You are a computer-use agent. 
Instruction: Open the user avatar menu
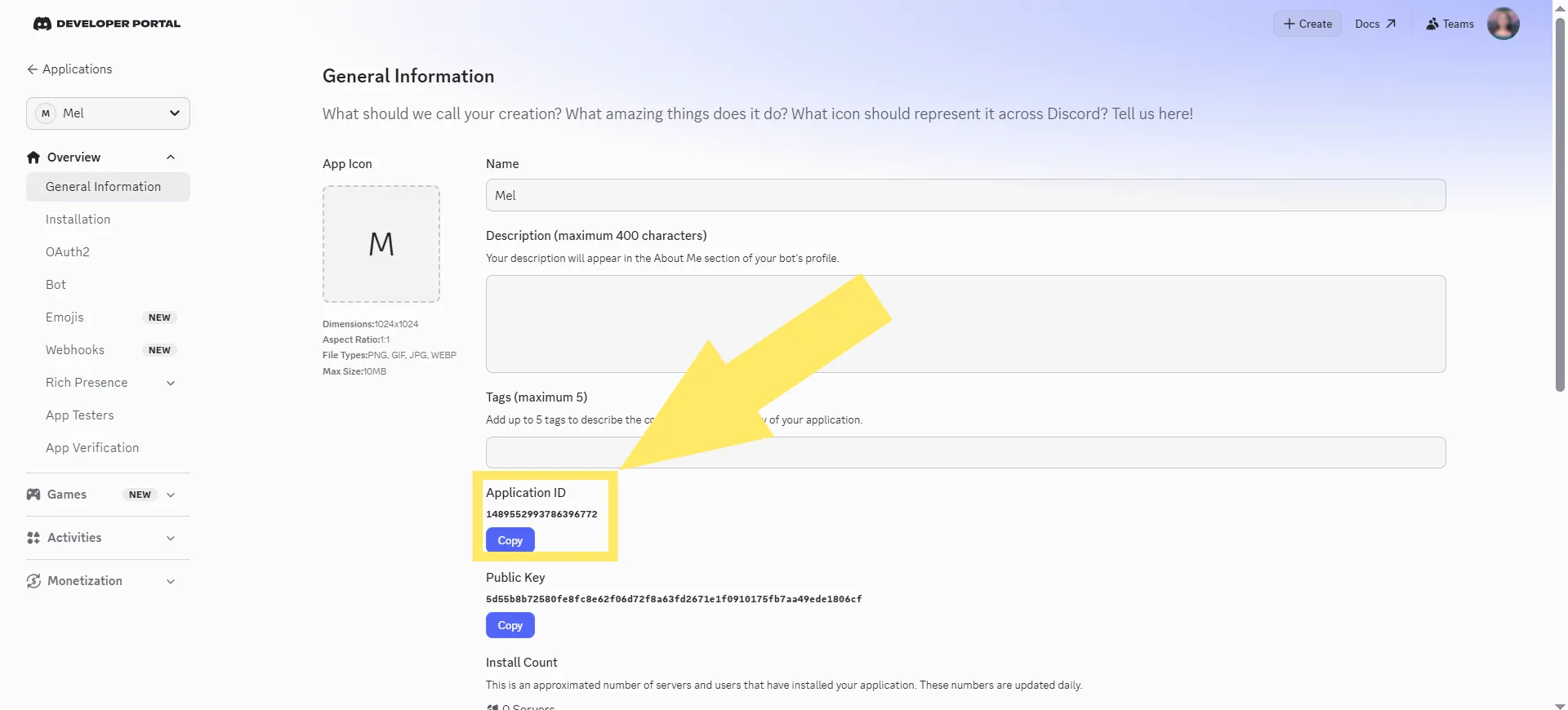(1503, 24)
